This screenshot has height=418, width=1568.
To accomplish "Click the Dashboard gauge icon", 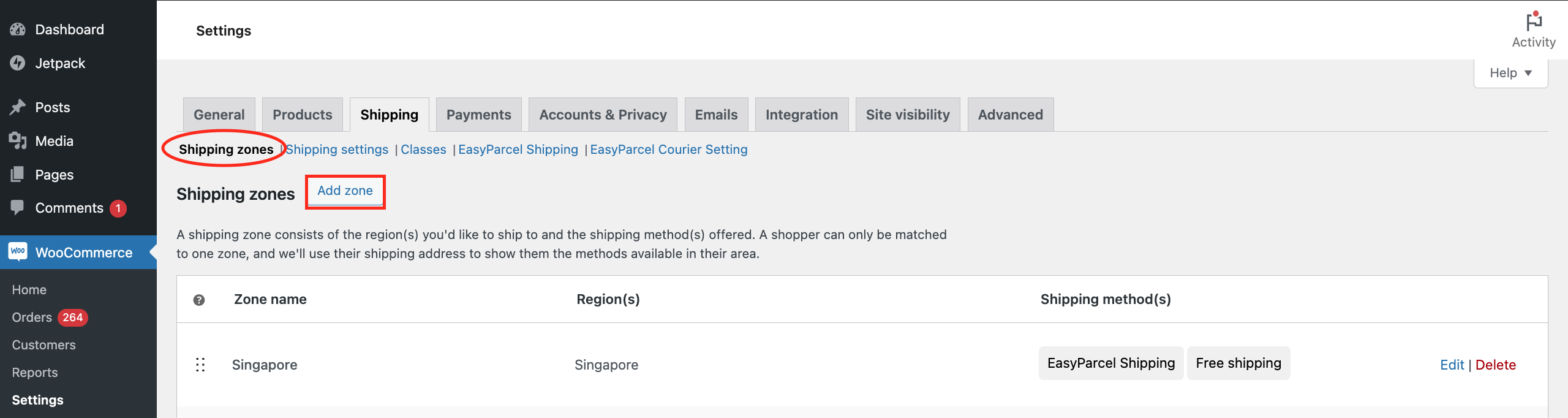I will click(x=18, y=29).
